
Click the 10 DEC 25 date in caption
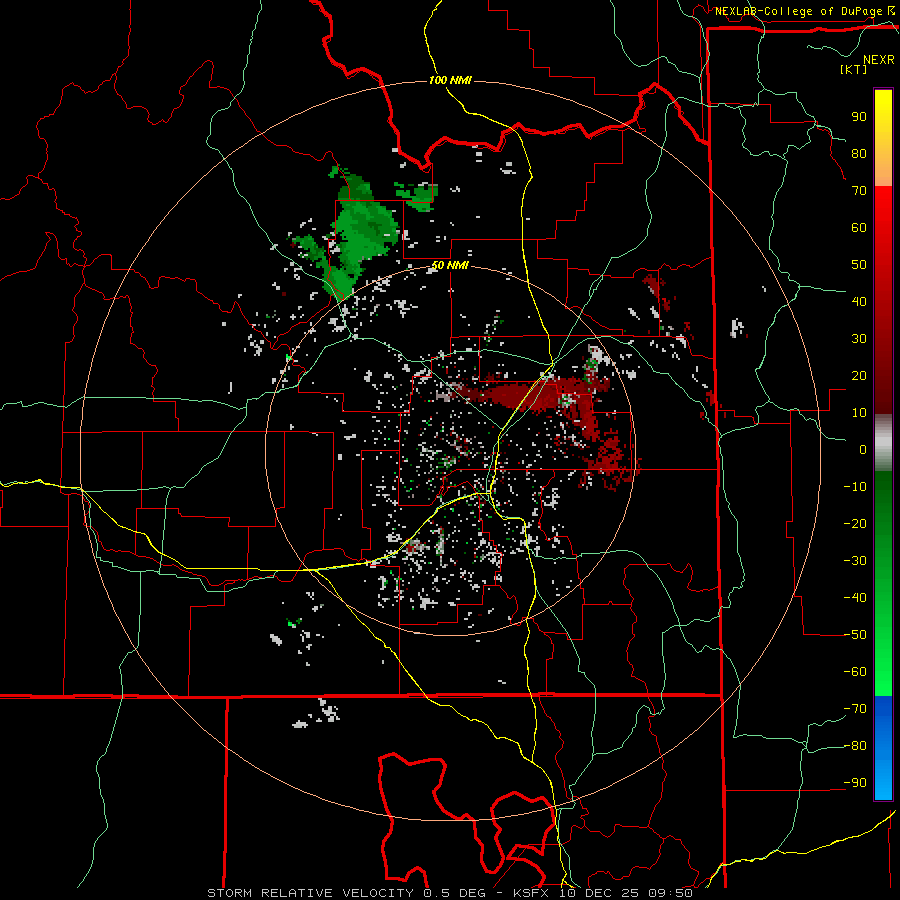(x=600, y=893)
